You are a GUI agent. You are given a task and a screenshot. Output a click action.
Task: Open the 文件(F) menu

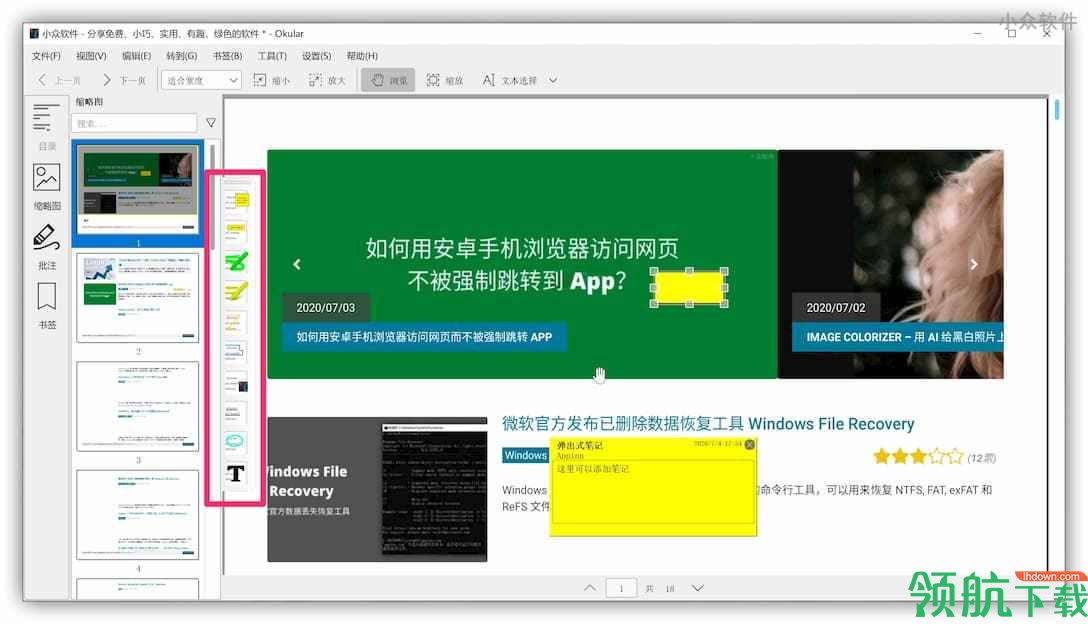pyautogui.click(x=46, y=56)
